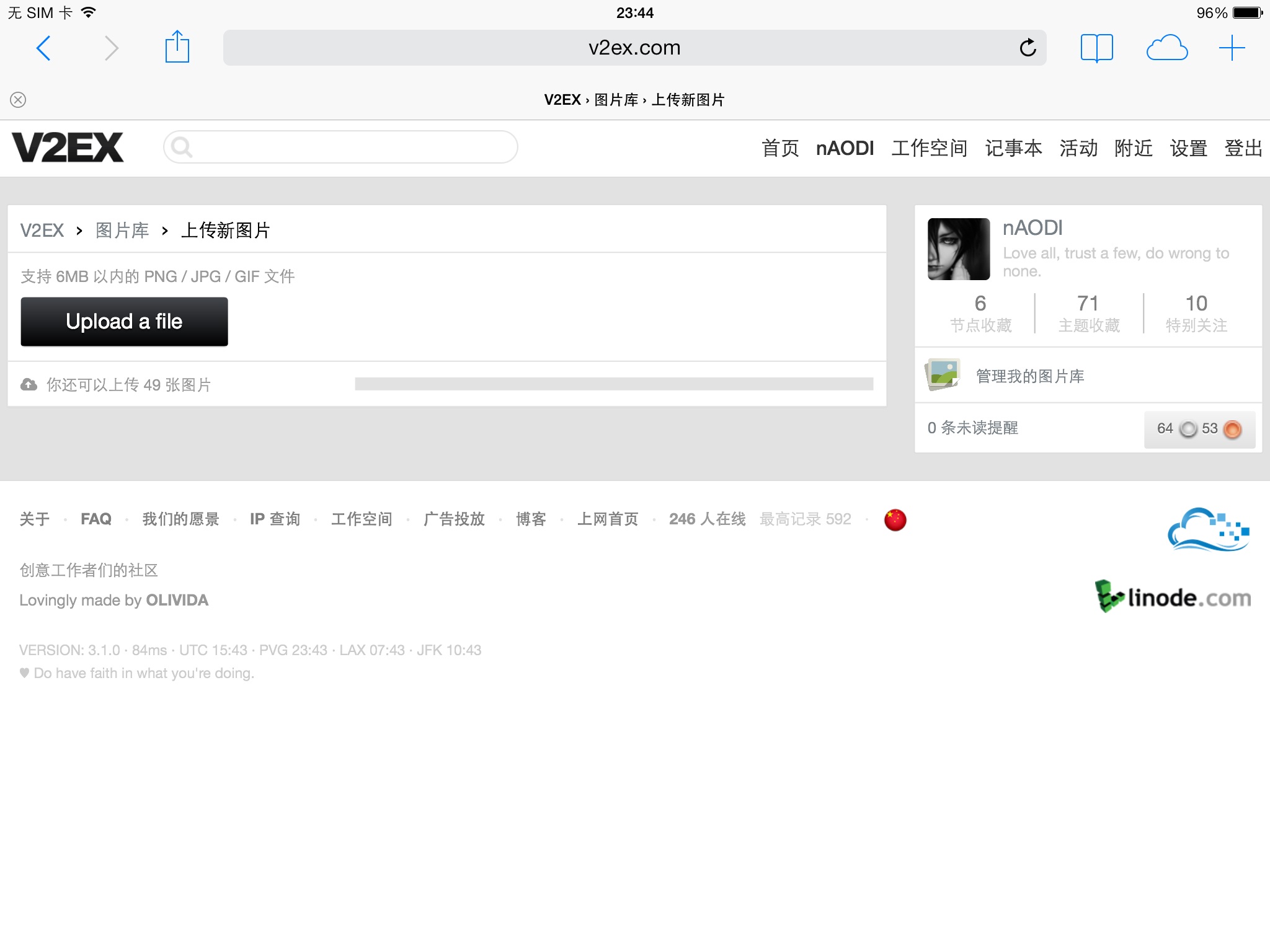The image size is (1270, 952).
Task: Open 管理我的图片库 link
Action: coord(1029,376)
